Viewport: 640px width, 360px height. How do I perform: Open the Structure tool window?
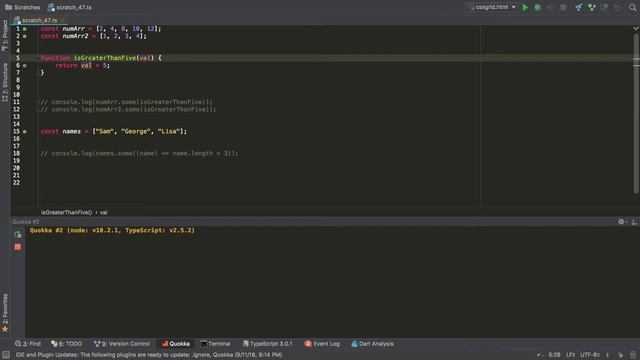[x=5, y=82]
